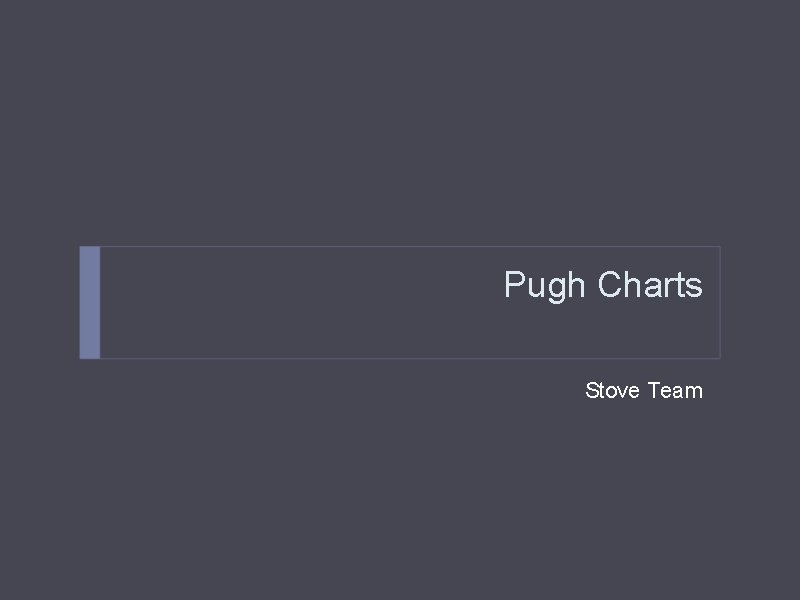Image resolution: width=800 pixels, height=600 pixels.
Task: Click the title box bottom border
Action: click(400, 358)
